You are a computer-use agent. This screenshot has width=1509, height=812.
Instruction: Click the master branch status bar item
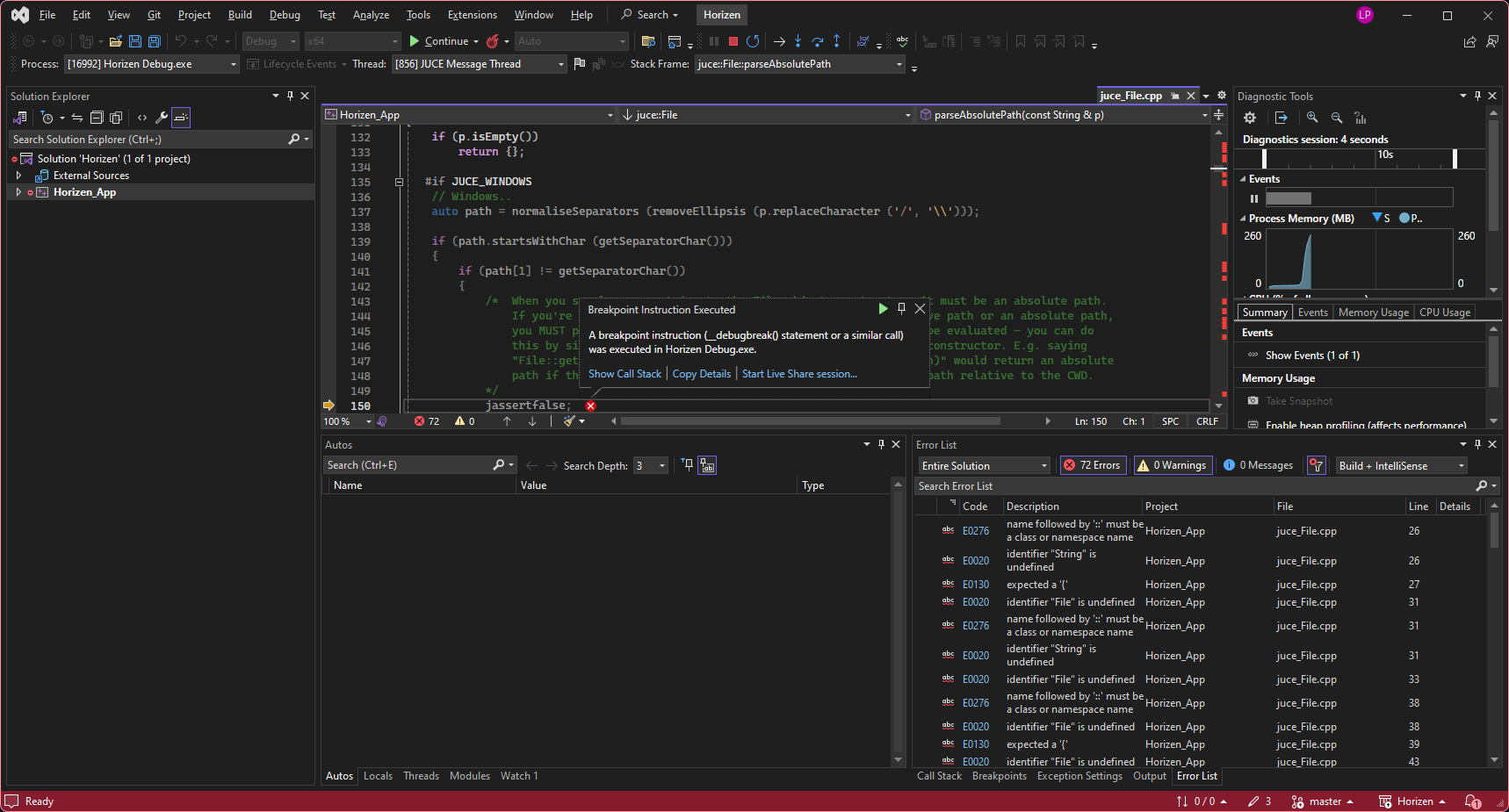click(1323, 801)
